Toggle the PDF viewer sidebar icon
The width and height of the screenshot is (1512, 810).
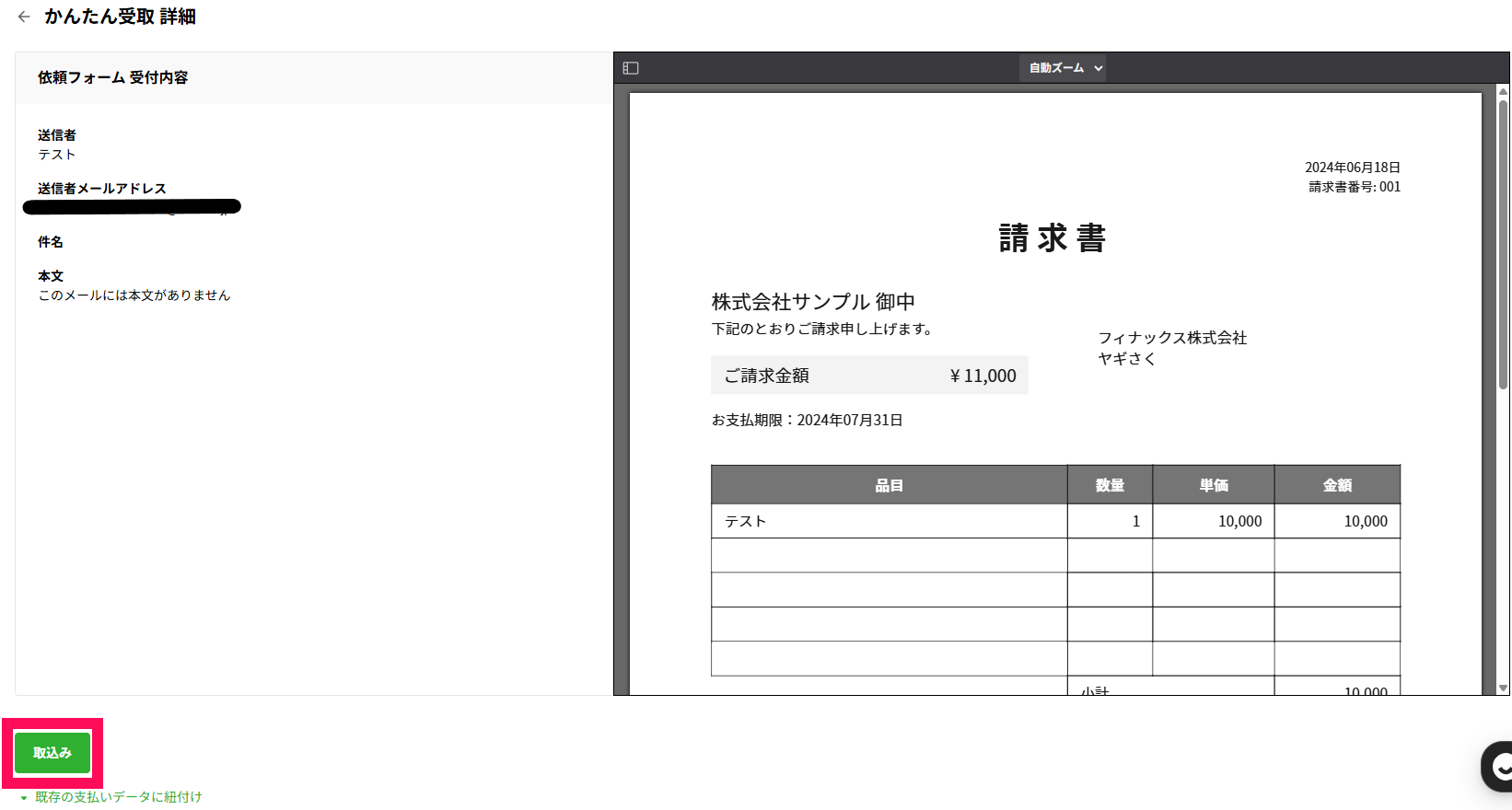631,68
